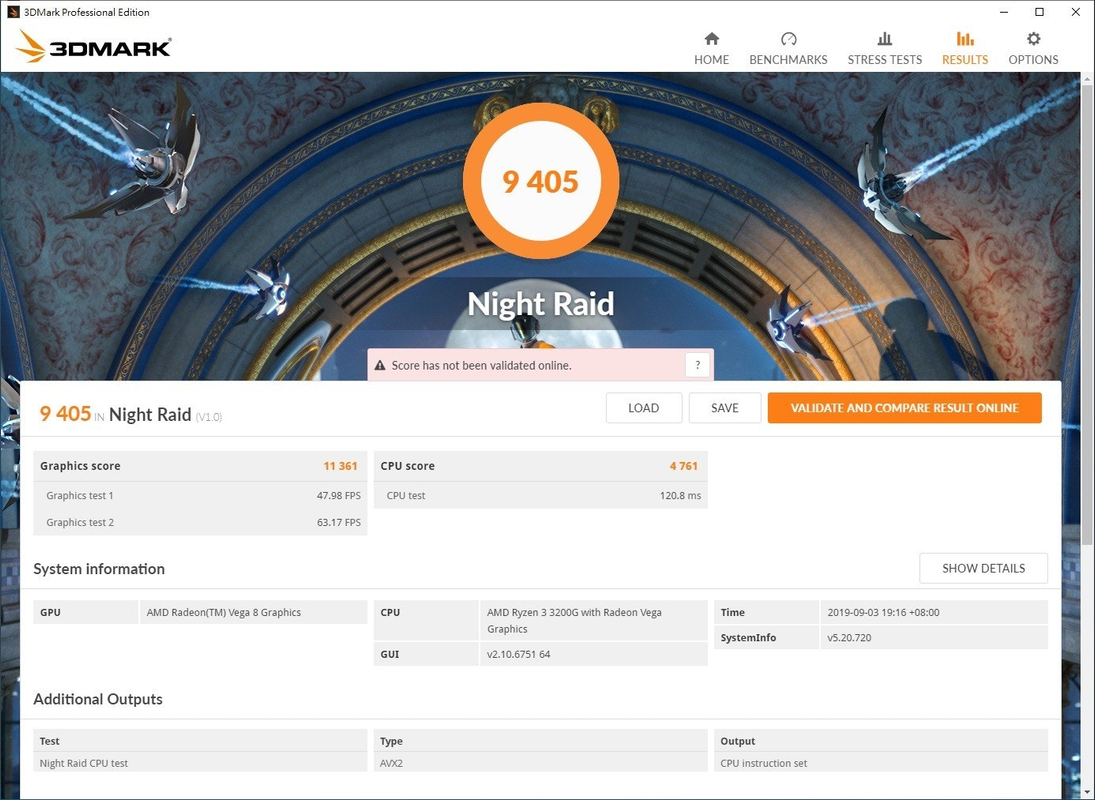Click Additional Outputs heading
This screenshot has width=1095, height=800.
coord(98,699)
